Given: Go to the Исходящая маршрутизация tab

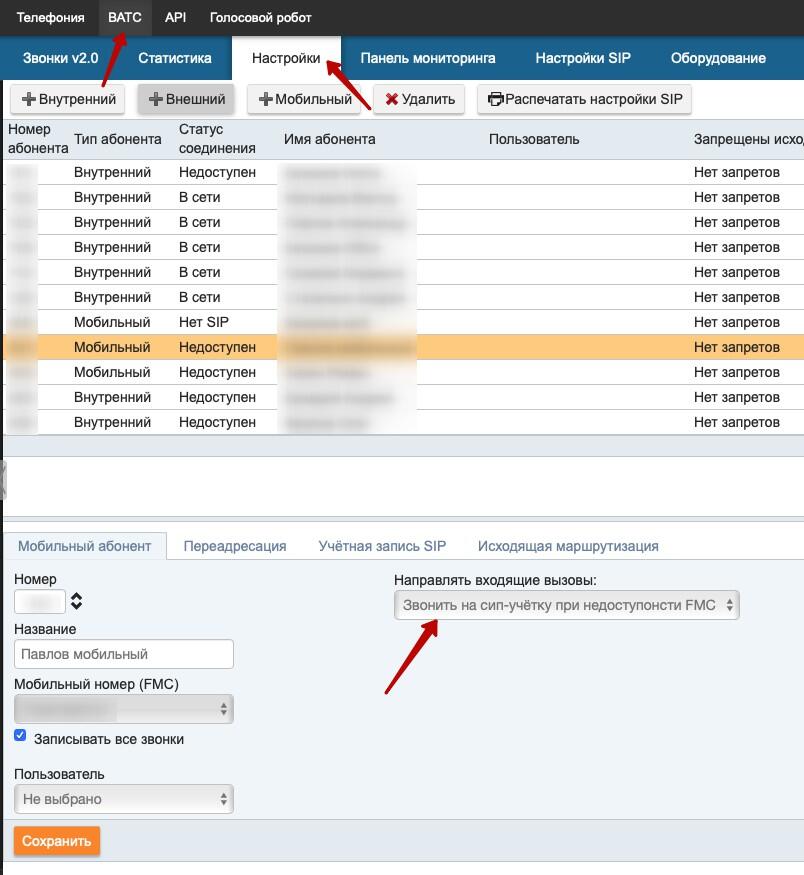Looking at the screenshot, I should pos(567,546).
